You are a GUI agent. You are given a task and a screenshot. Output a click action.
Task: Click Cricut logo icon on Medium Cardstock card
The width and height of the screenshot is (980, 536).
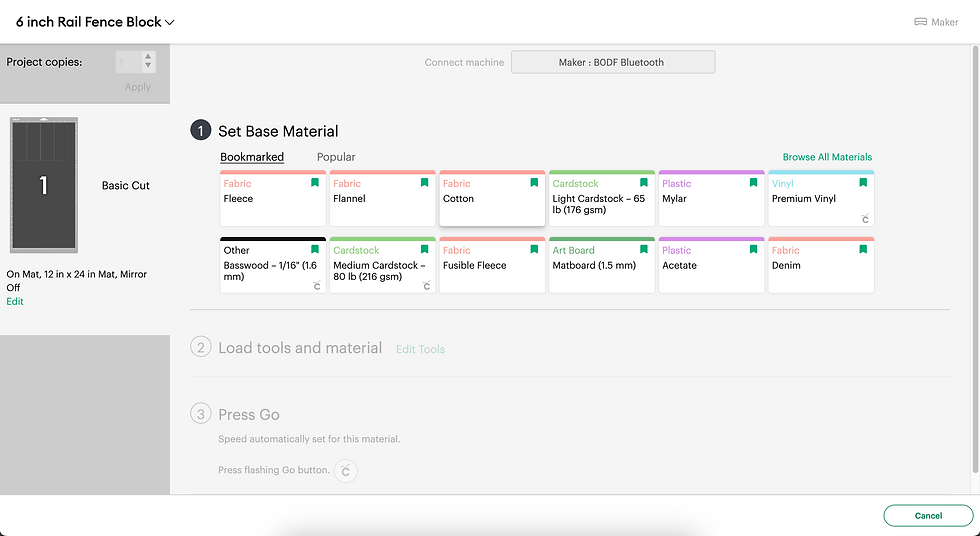point(426,285)
